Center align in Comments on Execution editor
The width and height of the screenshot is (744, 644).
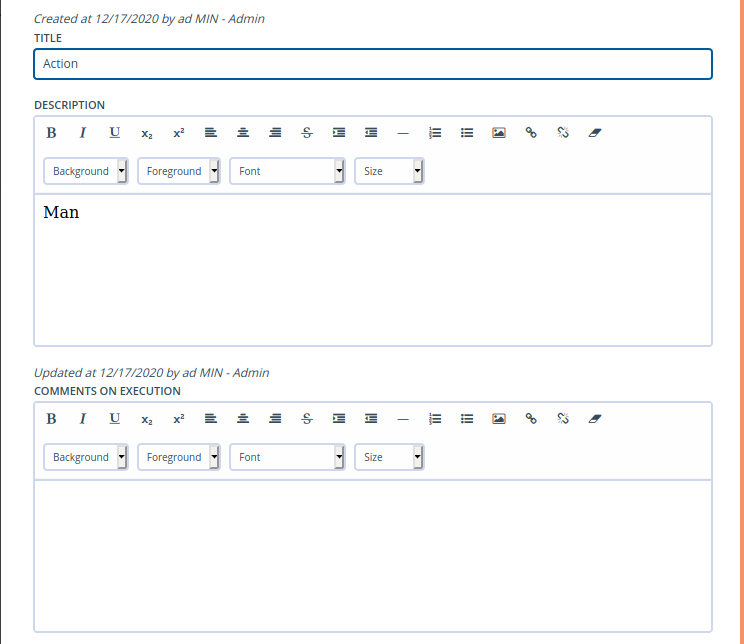pos(243,419)
